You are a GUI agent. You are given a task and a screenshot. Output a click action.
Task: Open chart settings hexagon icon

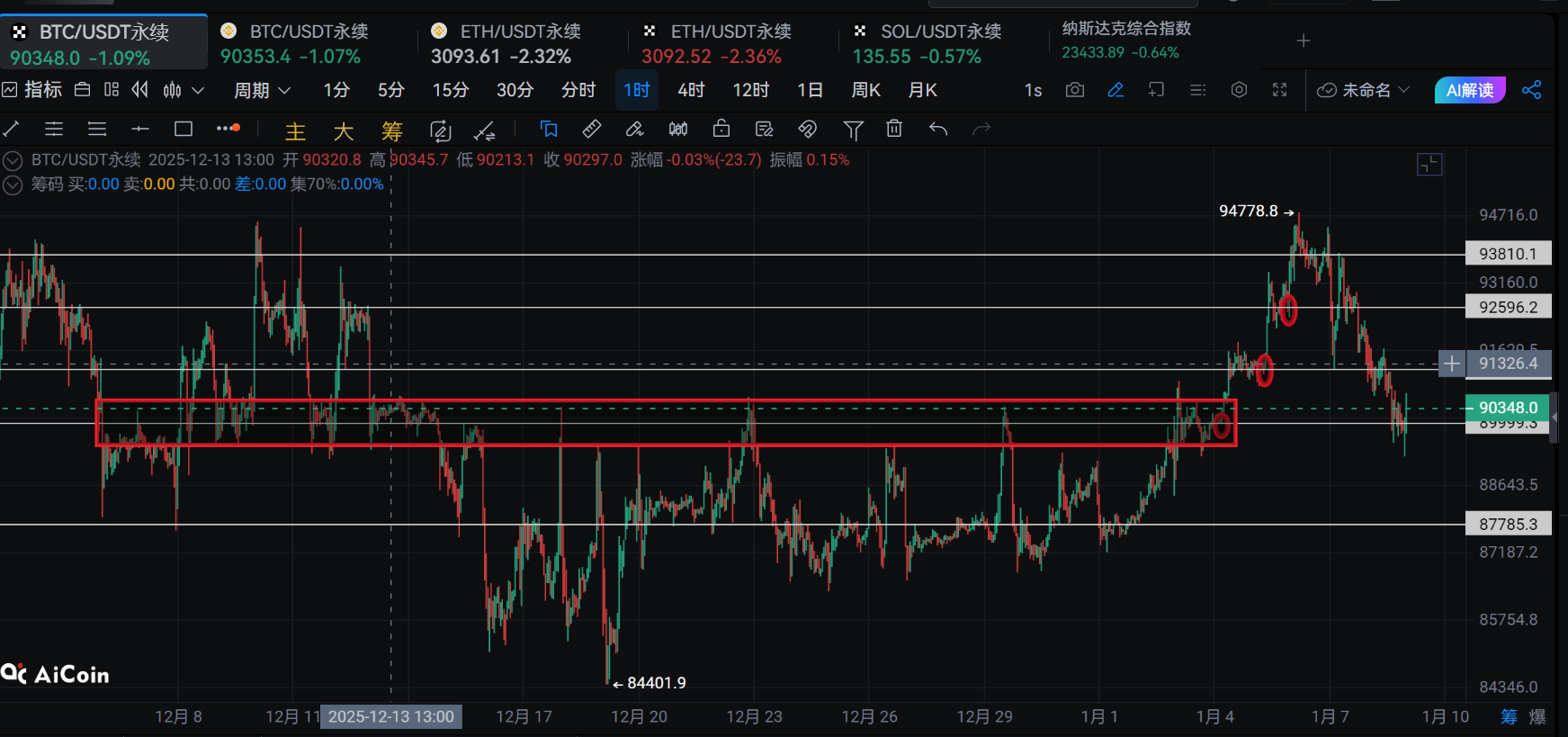tap(1239, 90)
